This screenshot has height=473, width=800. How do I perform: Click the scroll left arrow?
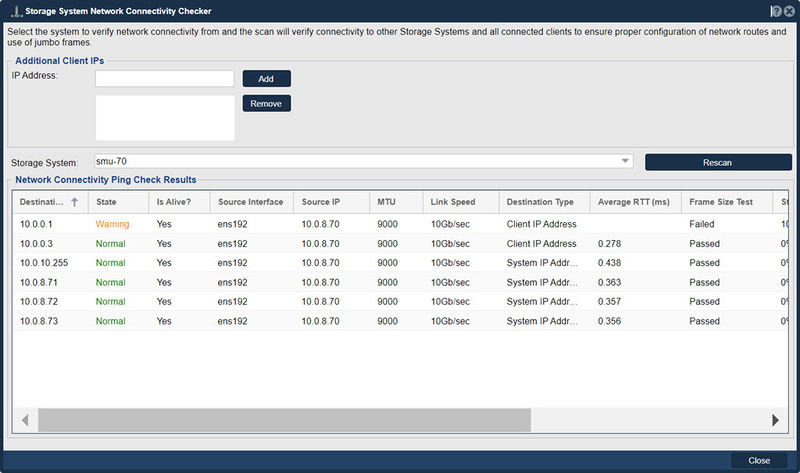tap(25, 420)
